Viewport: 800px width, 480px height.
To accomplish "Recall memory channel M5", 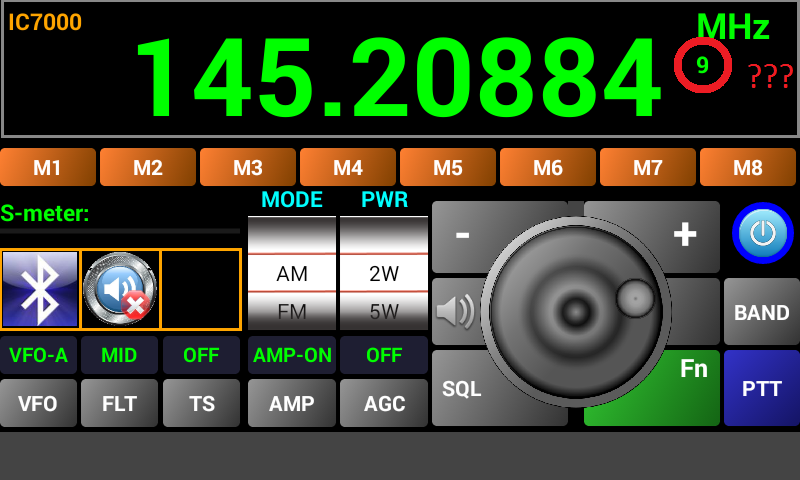I will click(448, 168).
